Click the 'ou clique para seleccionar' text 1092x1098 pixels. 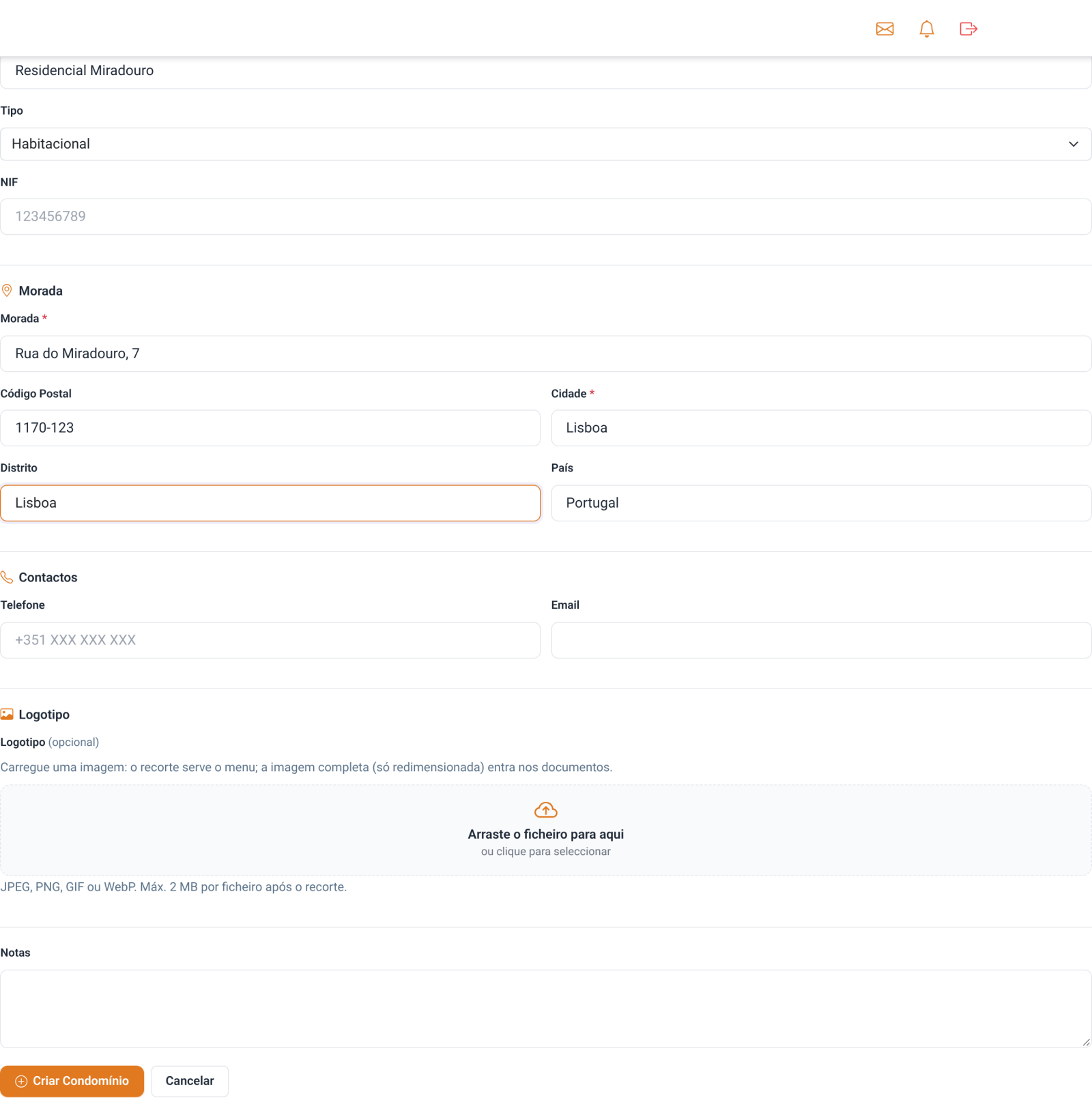click(545, 852)
